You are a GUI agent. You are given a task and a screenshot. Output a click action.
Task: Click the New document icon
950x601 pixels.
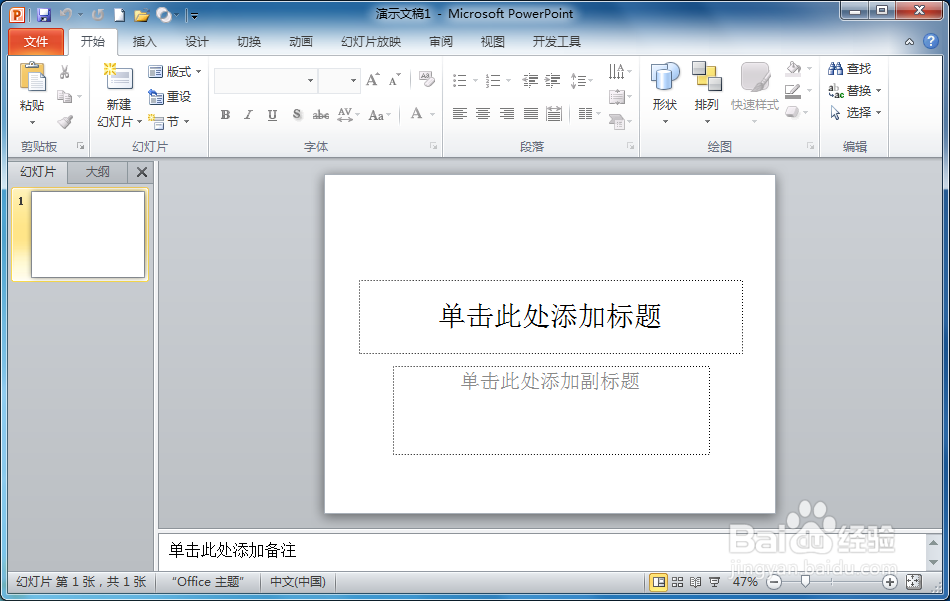click(x=119, y=15)
